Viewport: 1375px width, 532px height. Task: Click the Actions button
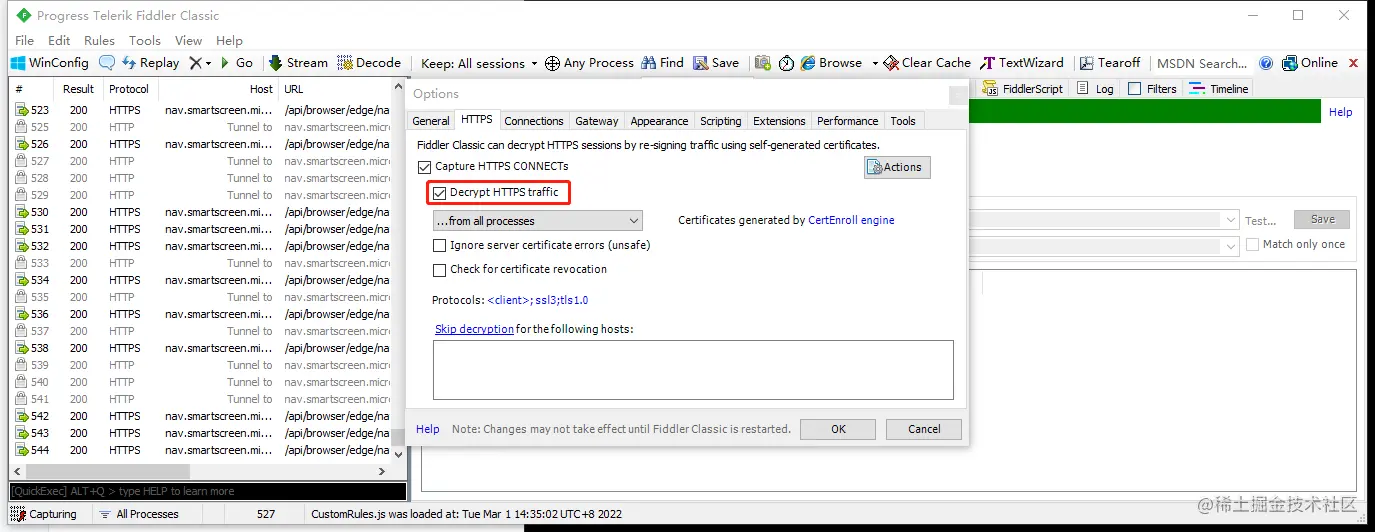(x=897, y=167)
